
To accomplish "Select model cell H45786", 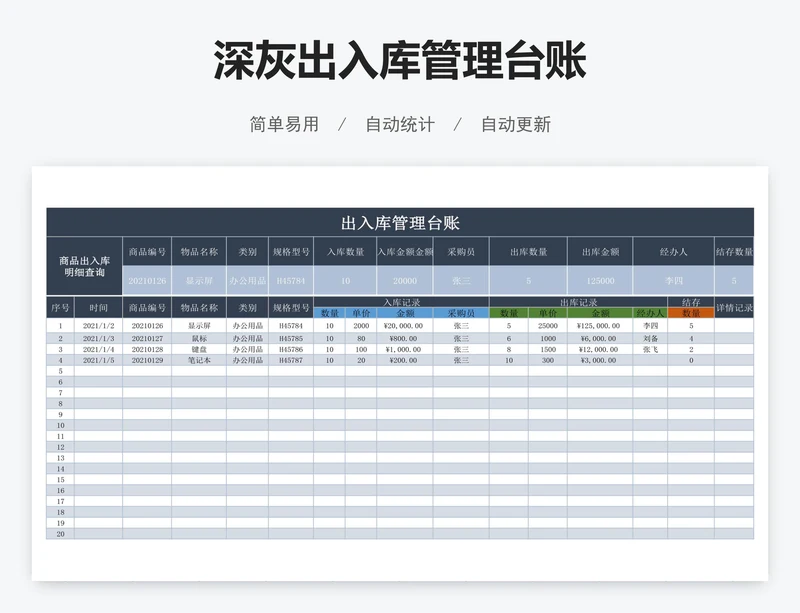I will point(291,349).
